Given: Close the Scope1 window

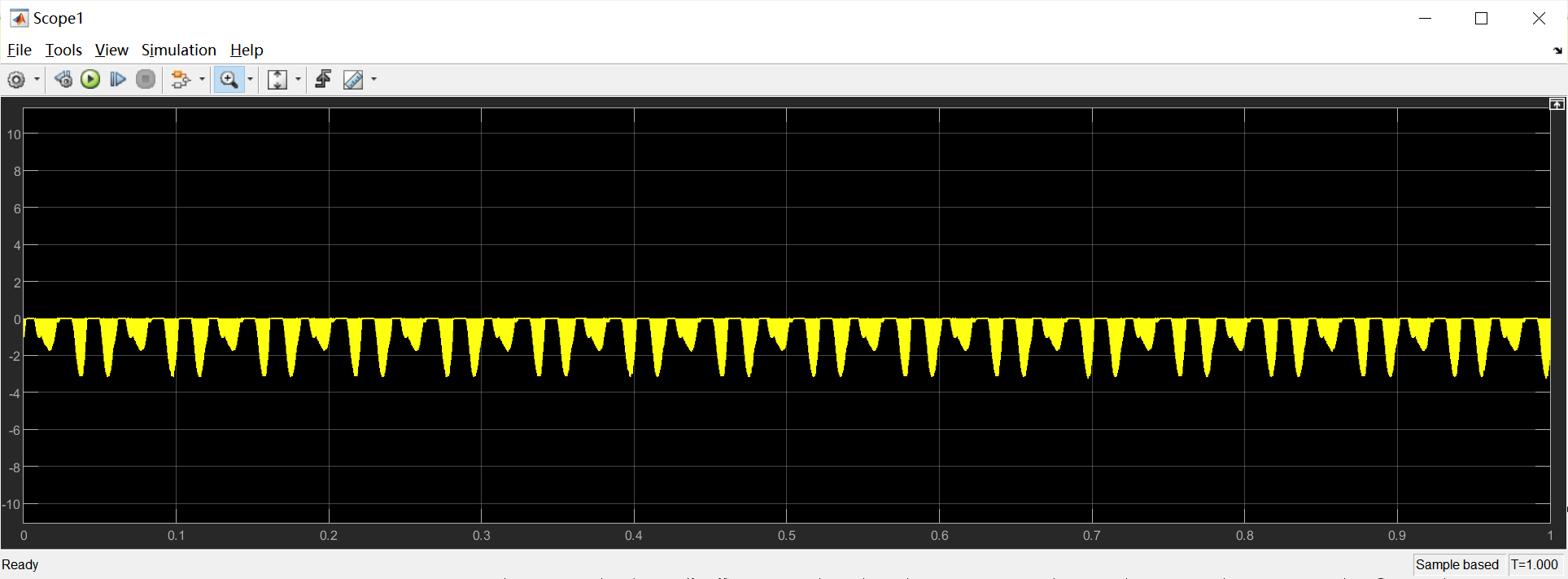Looking at the screenshot, I should 1539,18.
